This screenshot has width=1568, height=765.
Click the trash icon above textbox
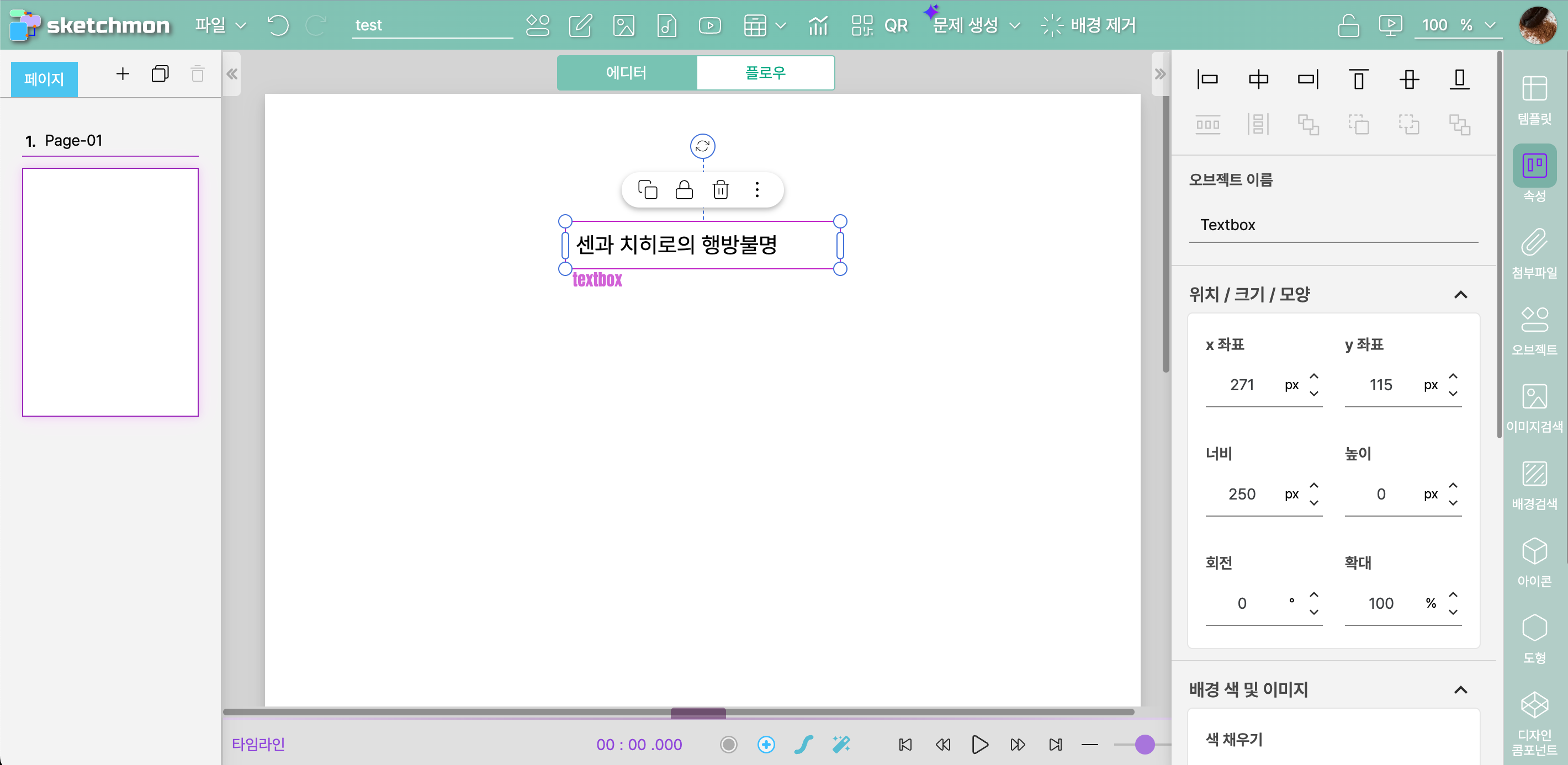click(x=721, y=190)
